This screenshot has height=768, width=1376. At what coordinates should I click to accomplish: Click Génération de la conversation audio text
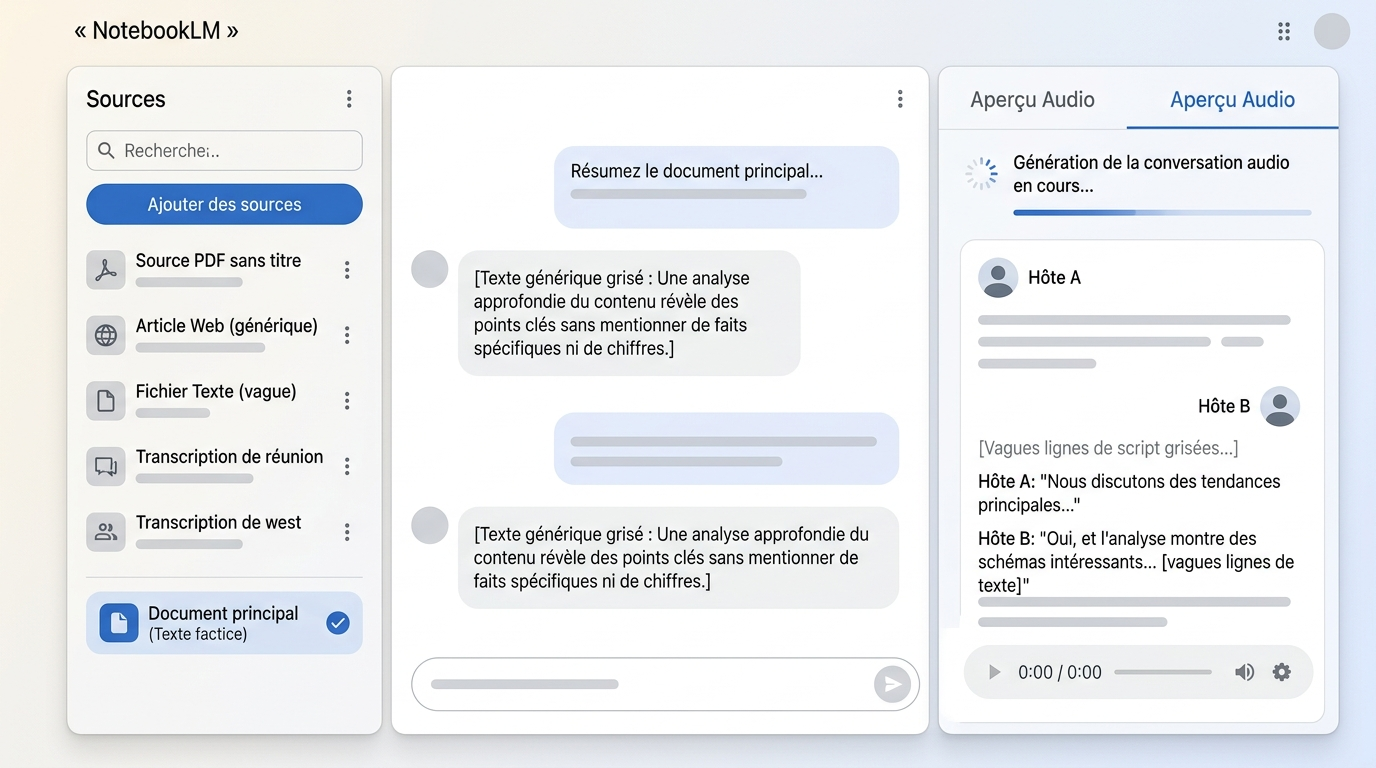coord(1151,174)
